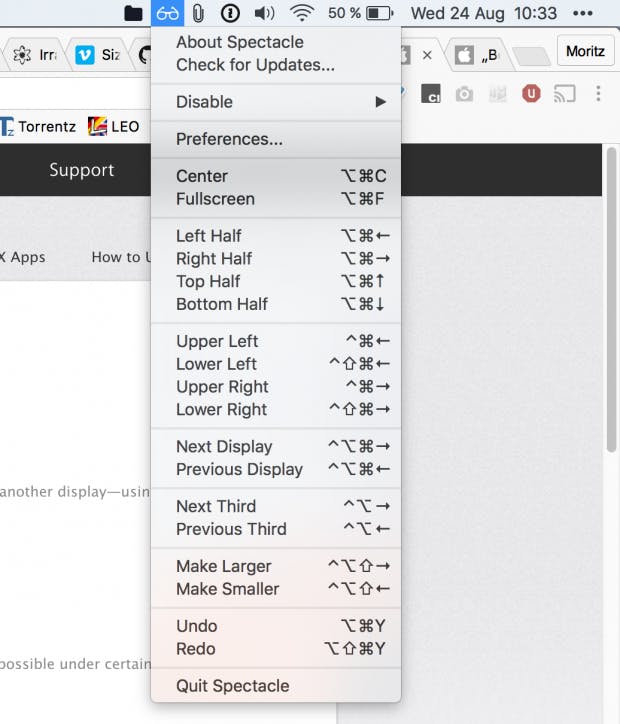
Task: Choose Right Half
Action: click(276, 259)
